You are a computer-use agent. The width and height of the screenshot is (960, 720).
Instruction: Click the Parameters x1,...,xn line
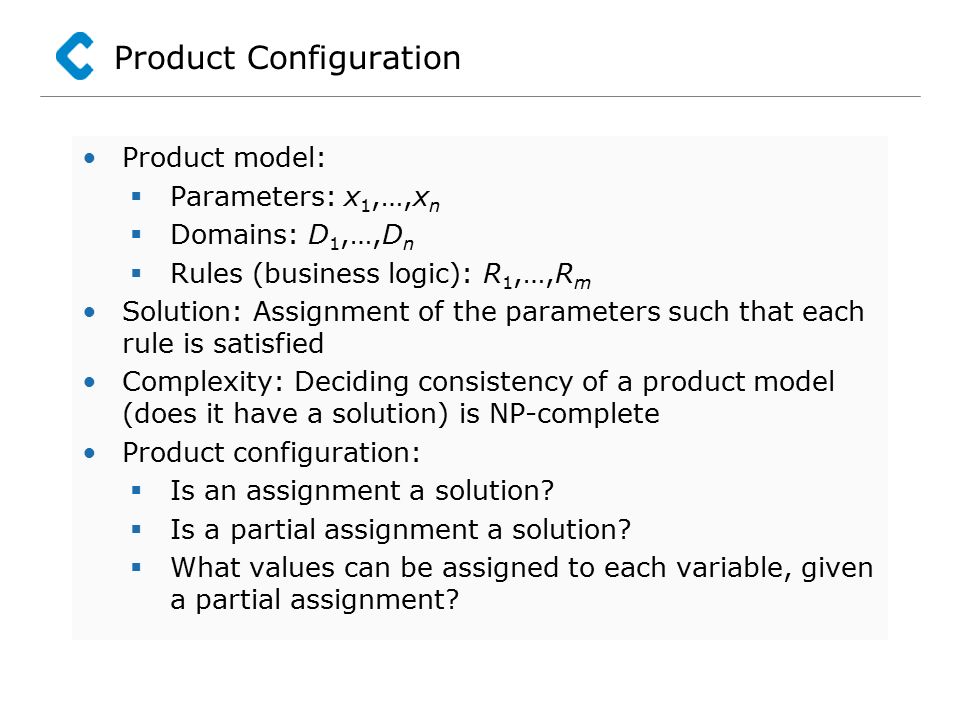coord(305,197)
